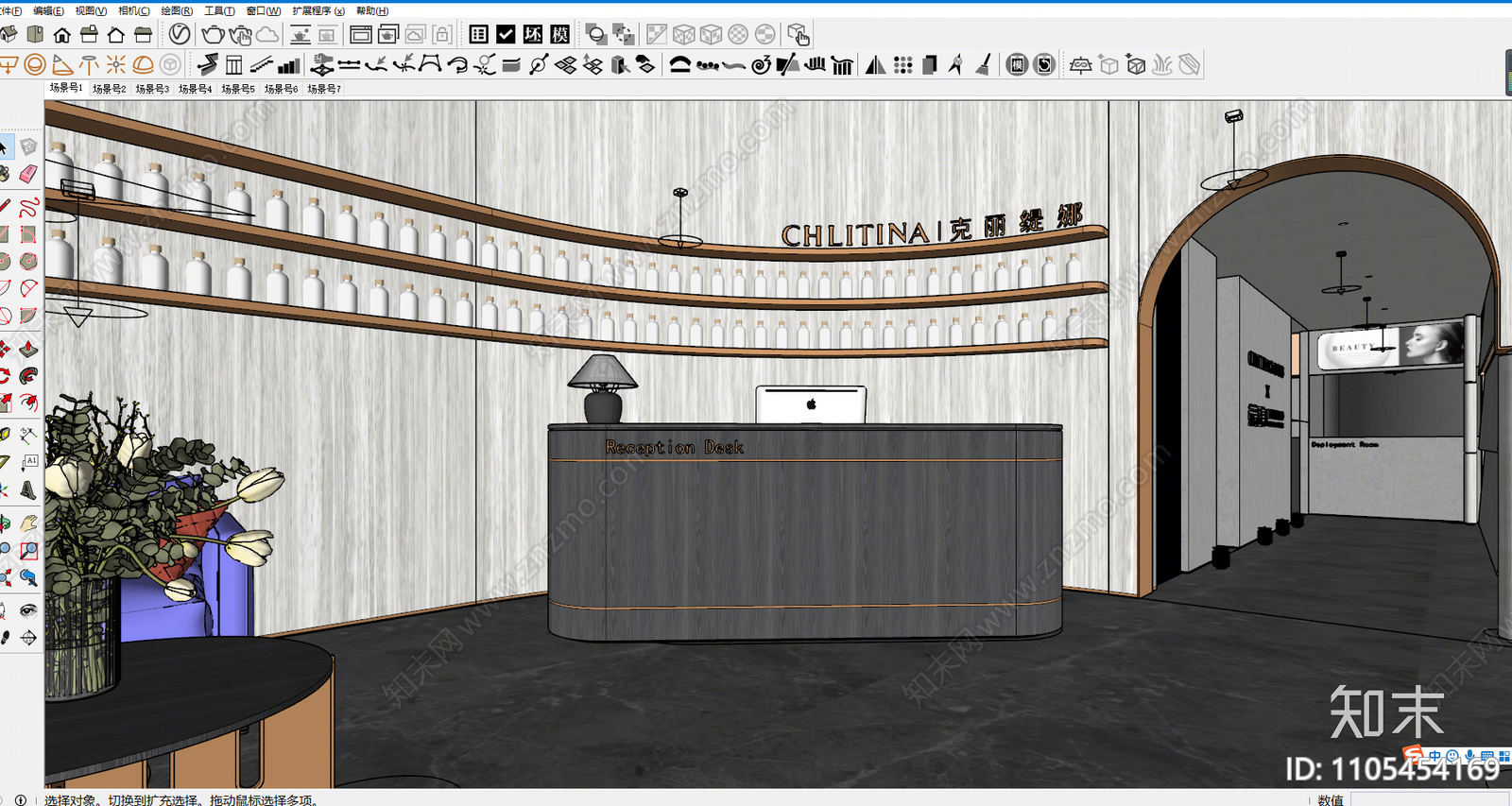The width and height of the screenshot is (1512, 806).
Task: Click the V-Ray asset editor icon
Action: pos(180,35)
